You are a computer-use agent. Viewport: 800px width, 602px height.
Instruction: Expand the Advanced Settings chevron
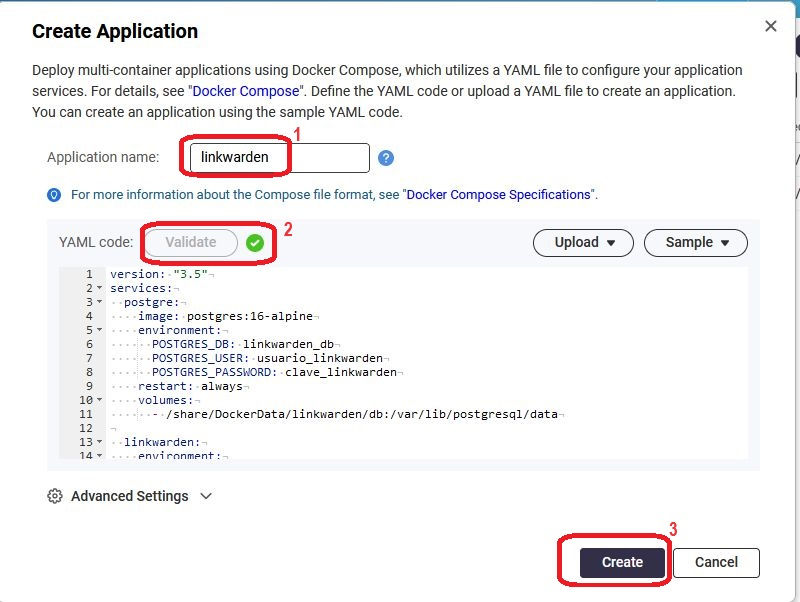206,496
